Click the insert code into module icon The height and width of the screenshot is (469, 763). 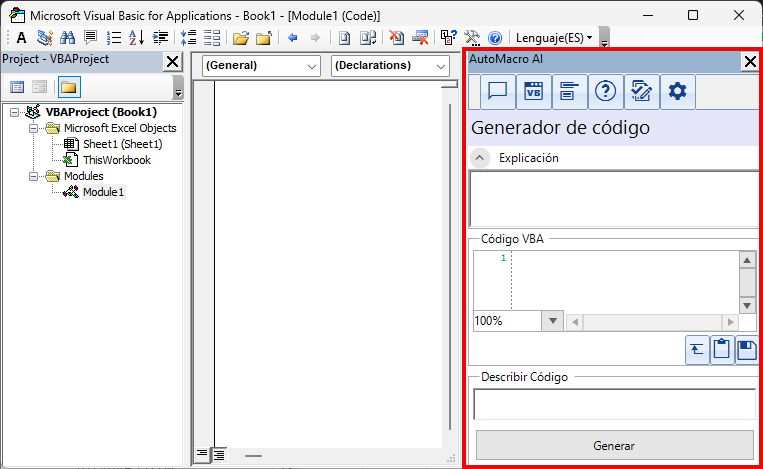click(697, 350)
